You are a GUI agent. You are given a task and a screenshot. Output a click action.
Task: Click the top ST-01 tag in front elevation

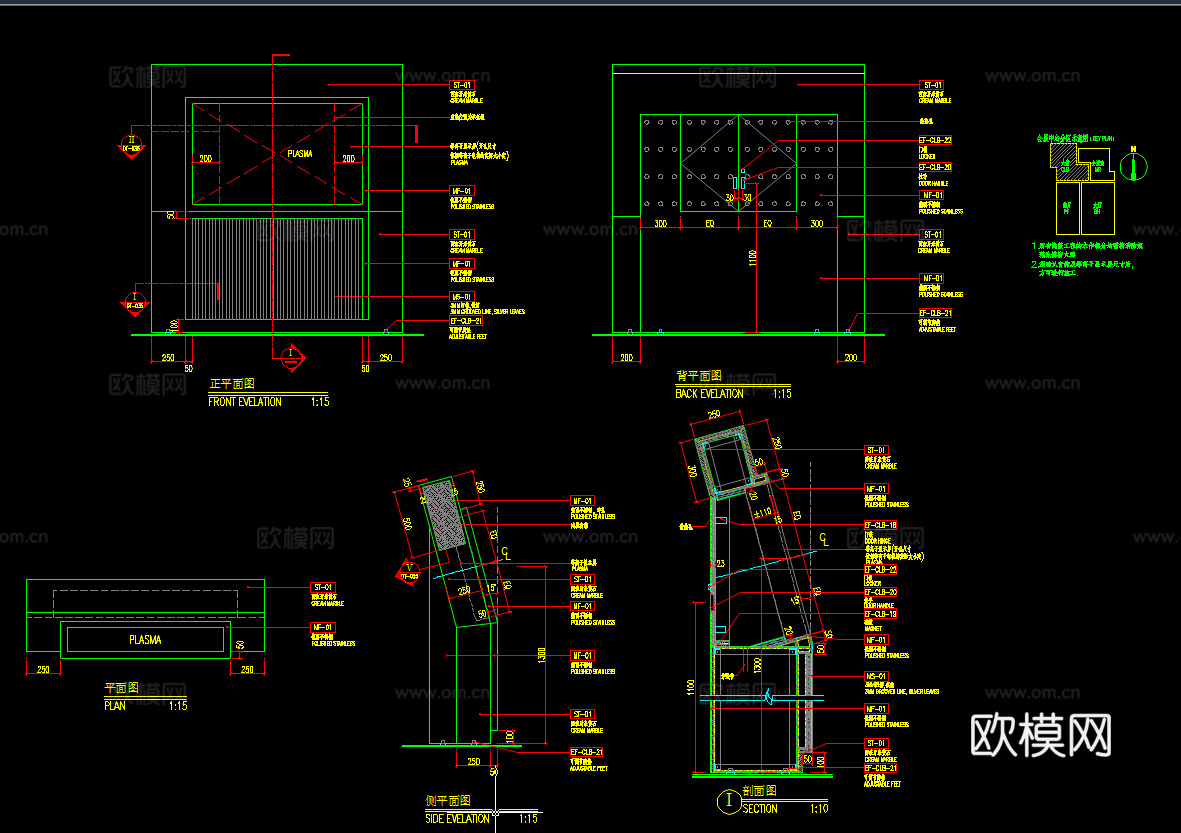pyautogui.click(x=462, y=85)
